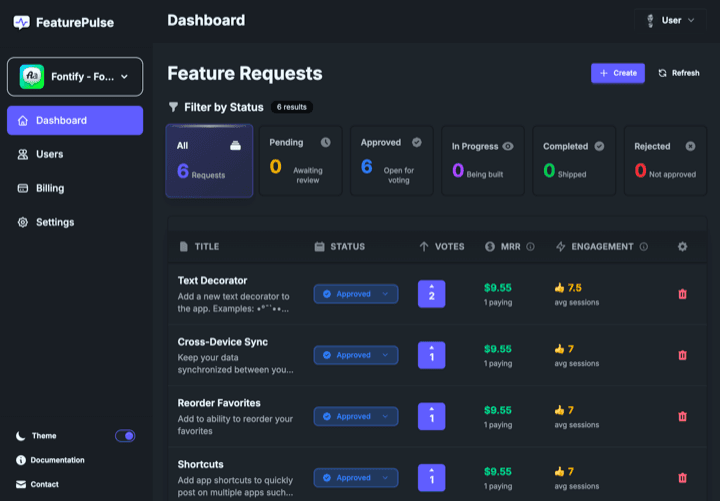Filter by In Progress status
The image size is (720, 501).
click(x=483, y=161)
